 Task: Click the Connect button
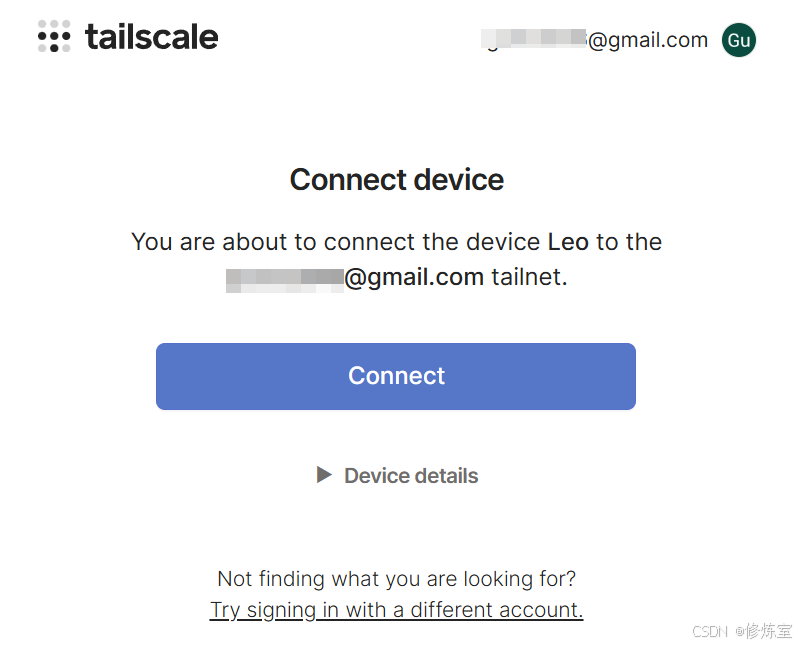[396, 376]
